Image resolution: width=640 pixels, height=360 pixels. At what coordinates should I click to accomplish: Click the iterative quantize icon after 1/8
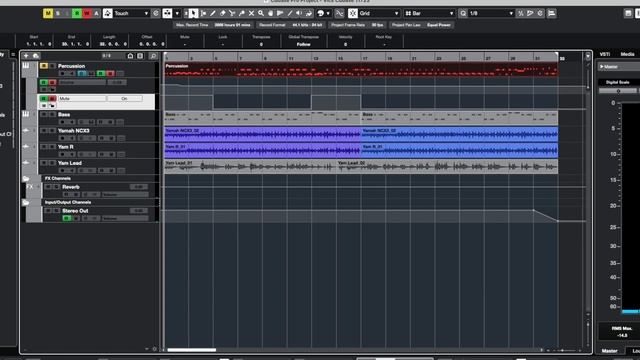pos(520,13)
